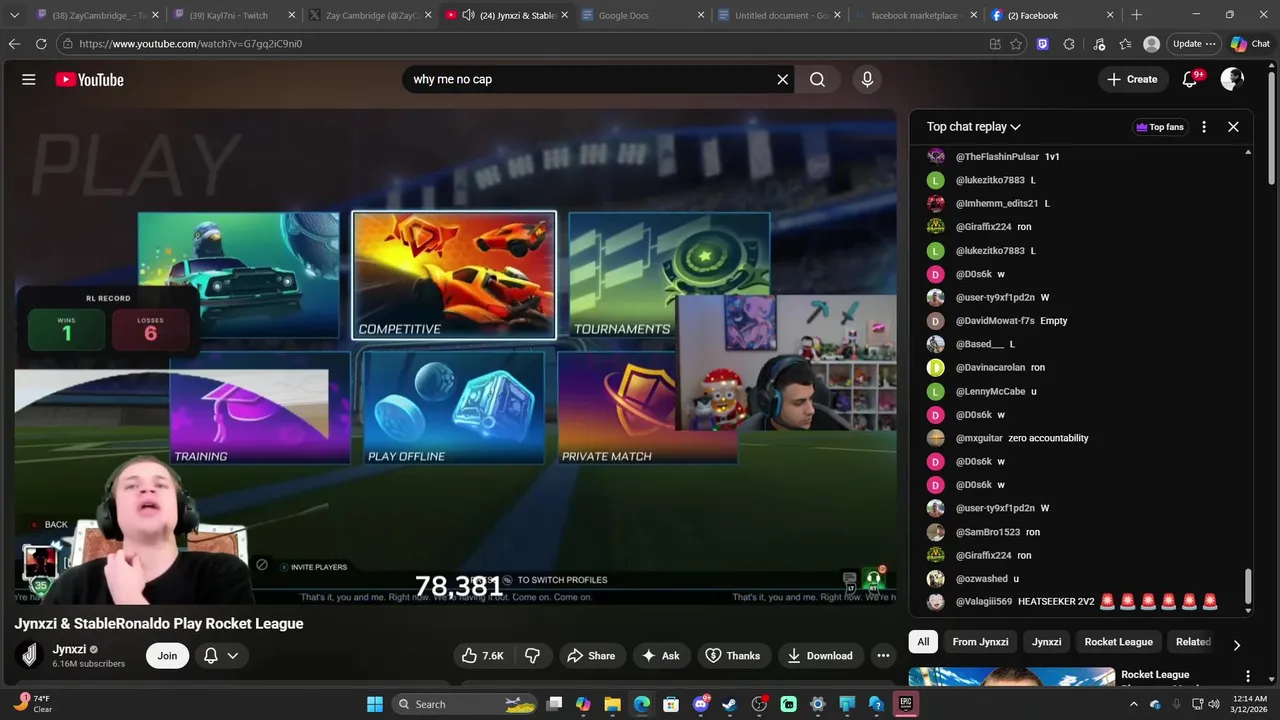Screen dimensions: 1280x720
Task: Open the YouTube account avatar menu
Action: click(x=1233, y=79)
